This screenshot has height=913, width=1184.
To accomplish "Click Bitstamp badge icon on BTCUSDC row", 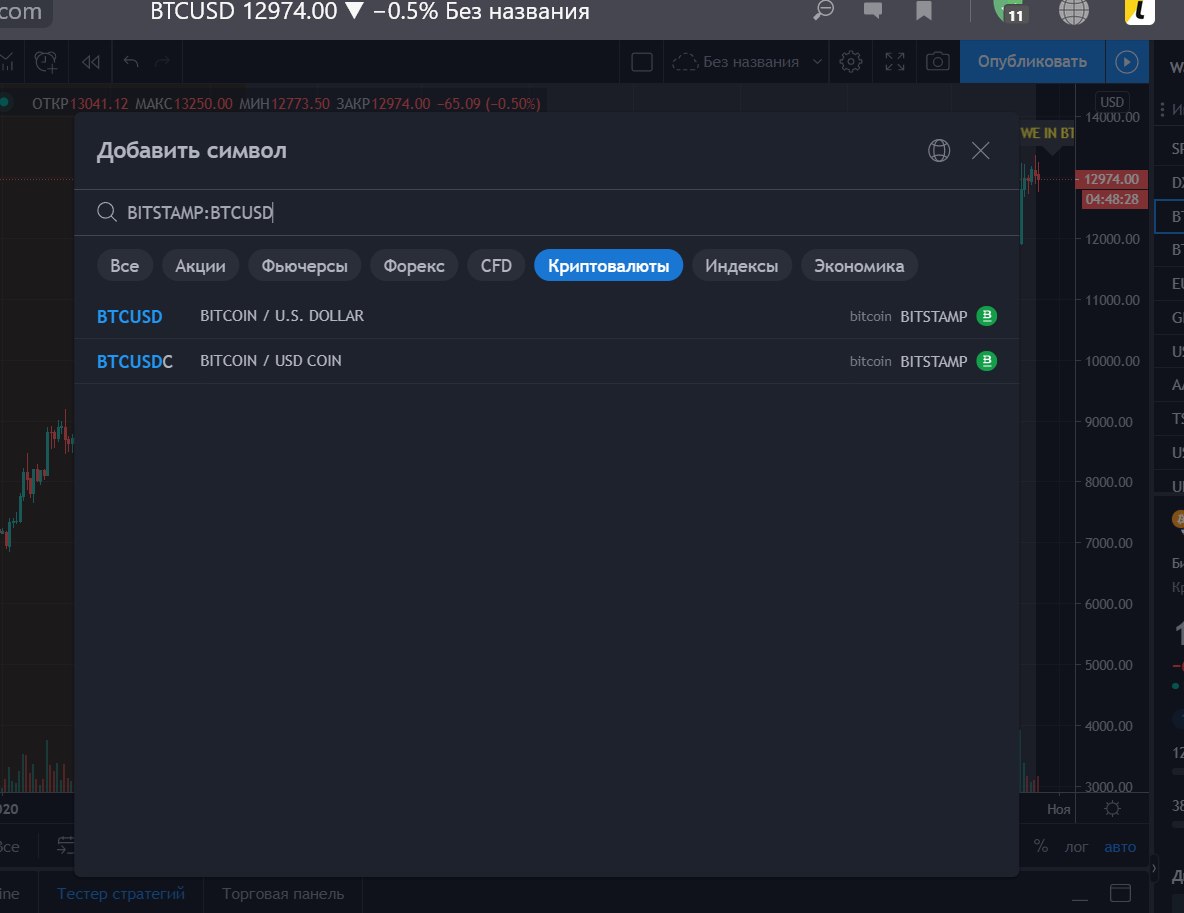I will click(986, 361).
